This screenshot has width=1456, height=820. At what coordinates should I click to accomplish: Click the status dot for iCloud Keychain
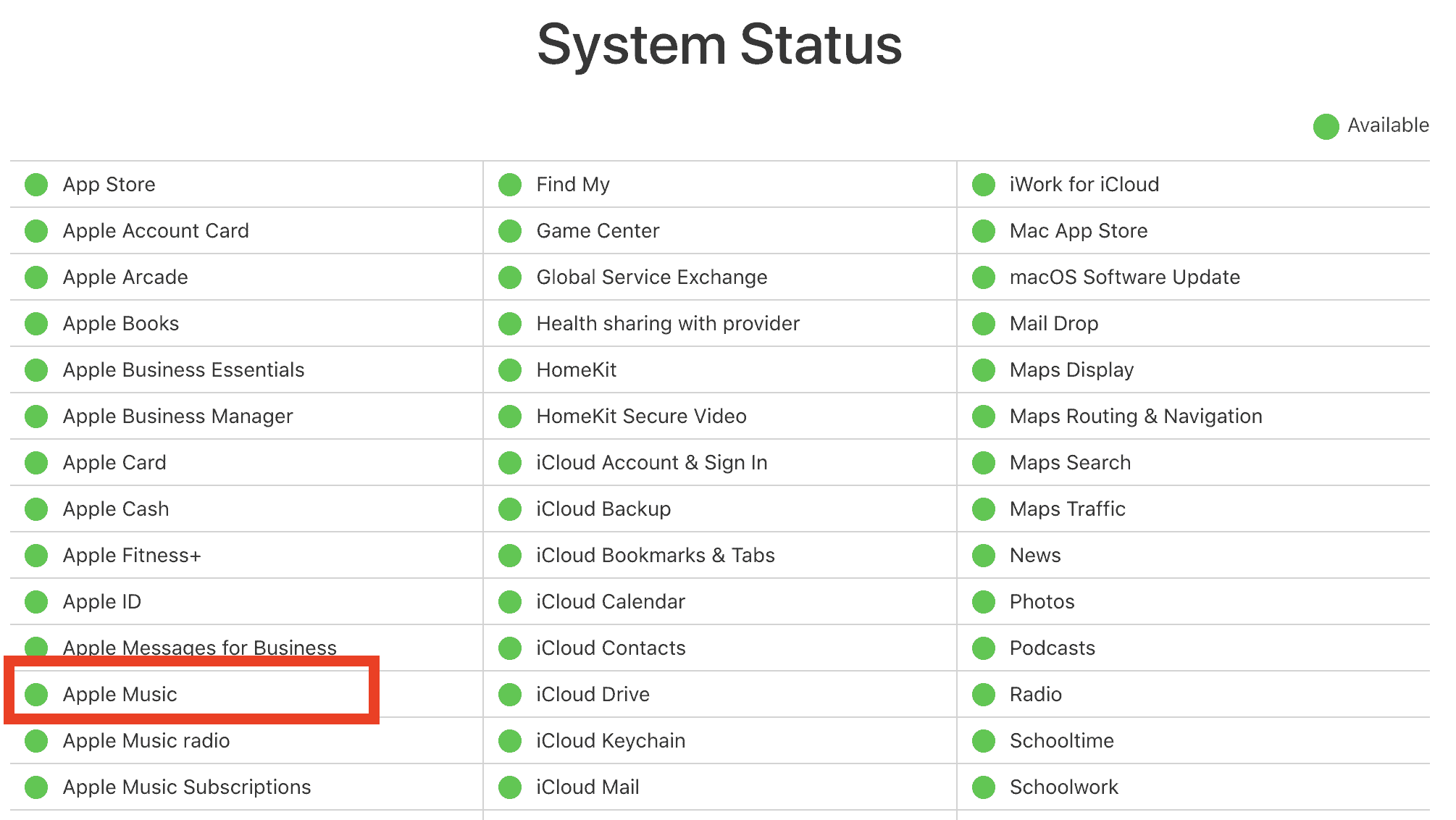pyautogui.click(x=510, y=741)
